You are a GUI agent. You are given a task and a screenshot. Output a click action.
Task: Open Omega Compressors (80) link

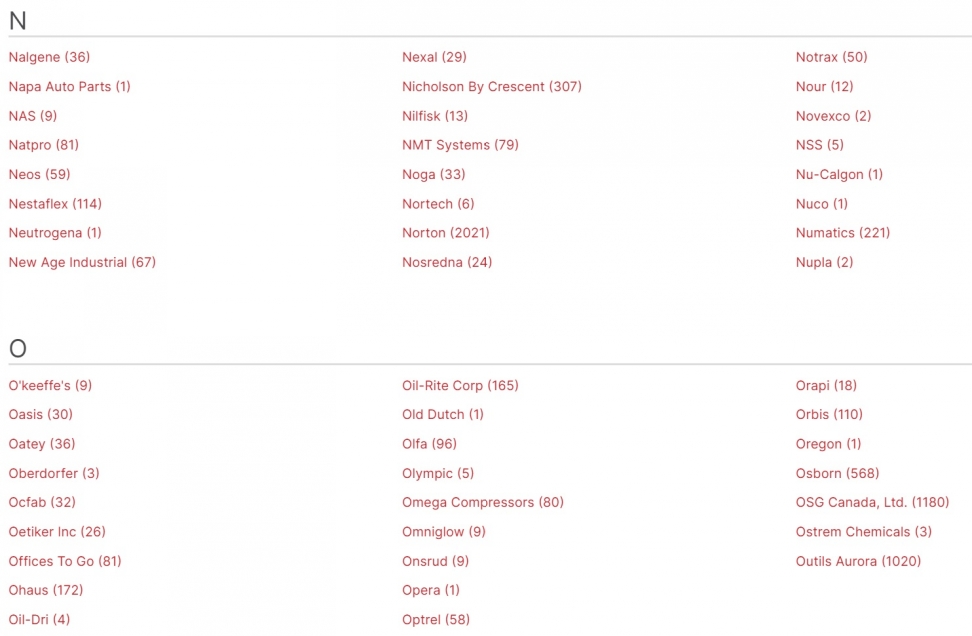click(x=482, y=502)
